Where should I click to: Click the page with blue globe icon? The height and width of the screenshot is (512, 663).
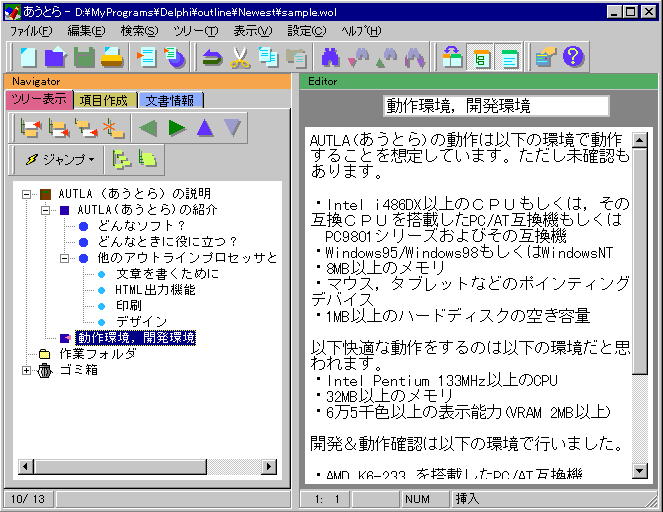tap(175, 57)
